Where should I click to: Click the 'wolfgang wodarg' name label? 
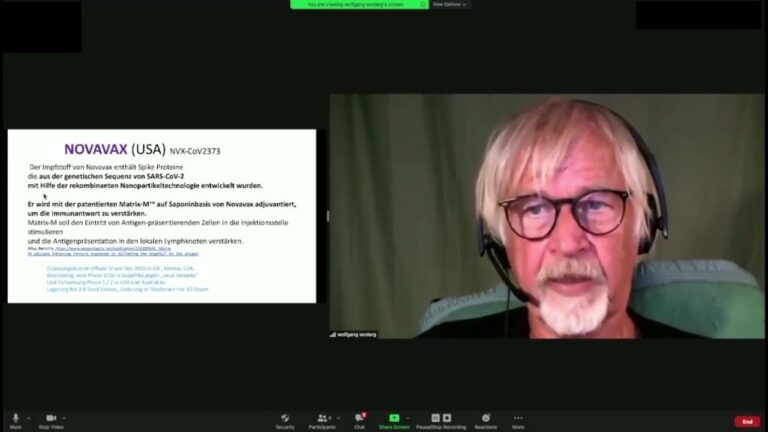(357, 335)
